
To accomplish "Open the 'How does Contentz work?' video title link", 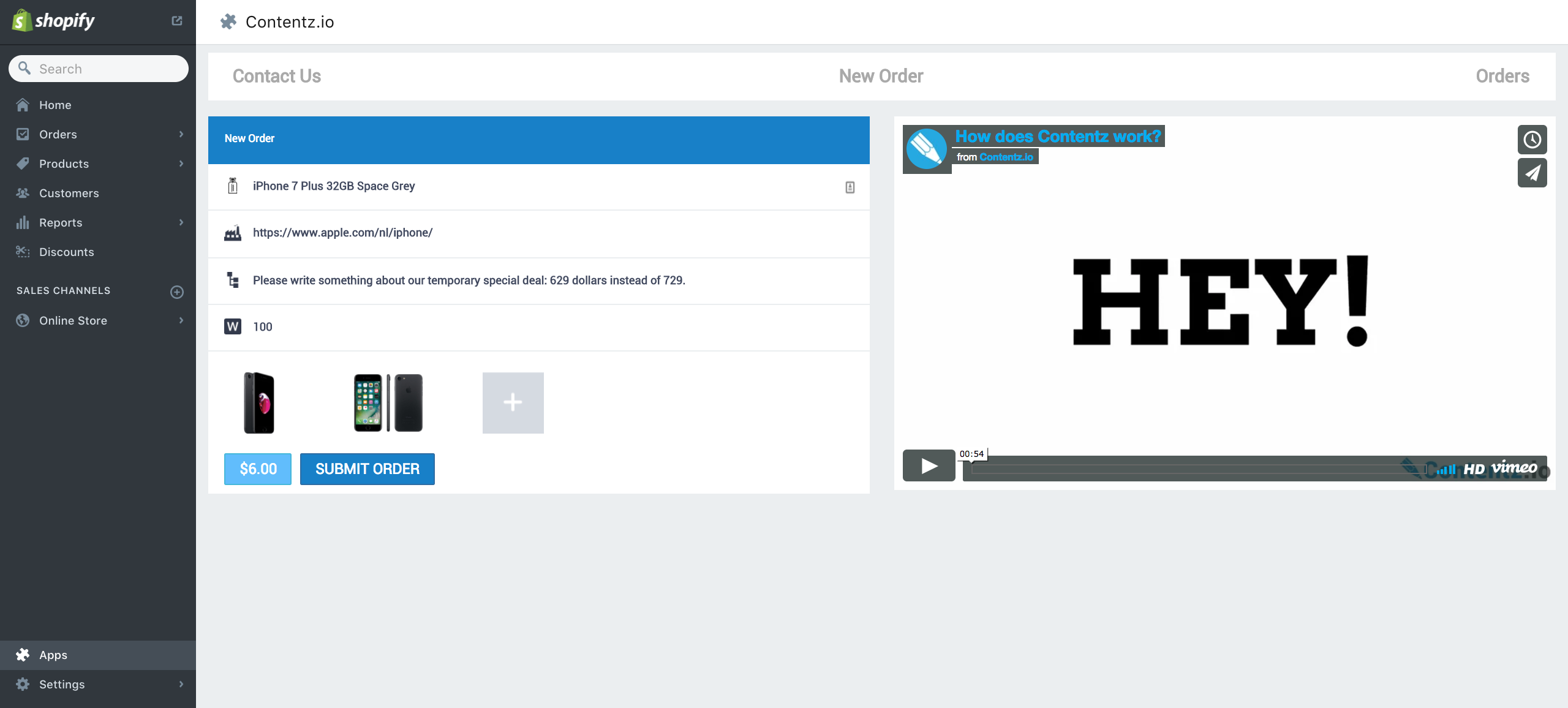I will (x=1058, y=136).
